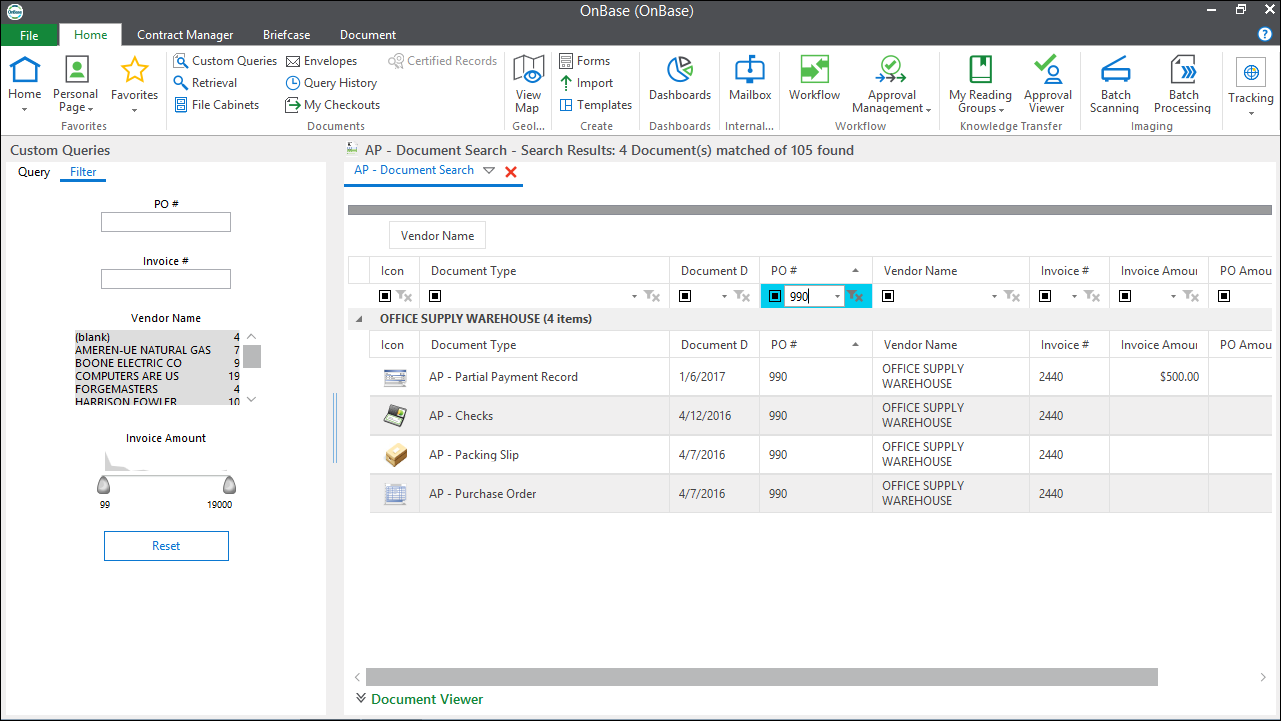Click the Vendor Name grouping chip

tap(437, 236)
